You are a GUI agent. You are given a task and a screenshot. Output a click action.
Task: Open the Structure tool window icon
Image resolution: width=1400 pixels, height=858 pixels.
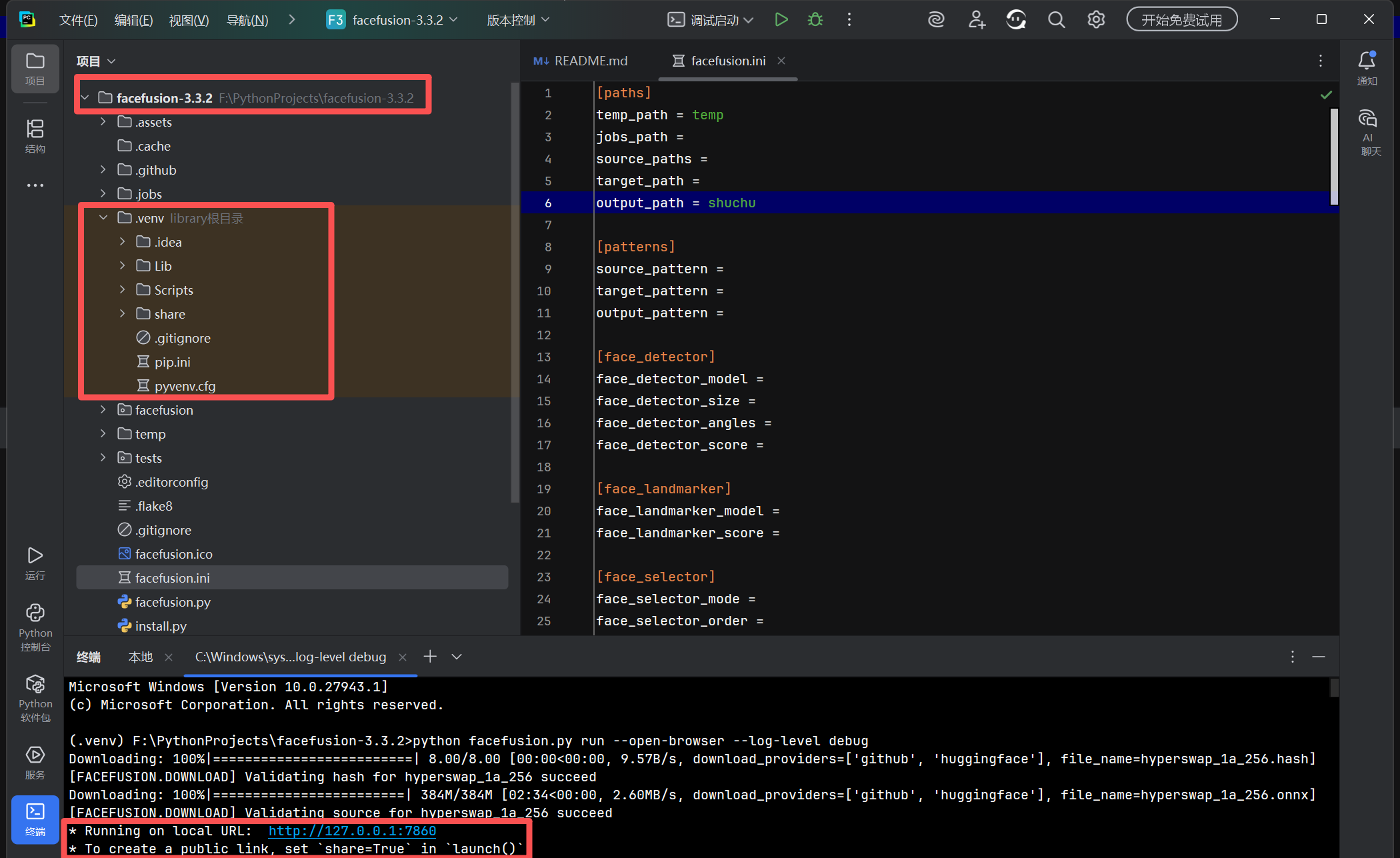(35, 135)
